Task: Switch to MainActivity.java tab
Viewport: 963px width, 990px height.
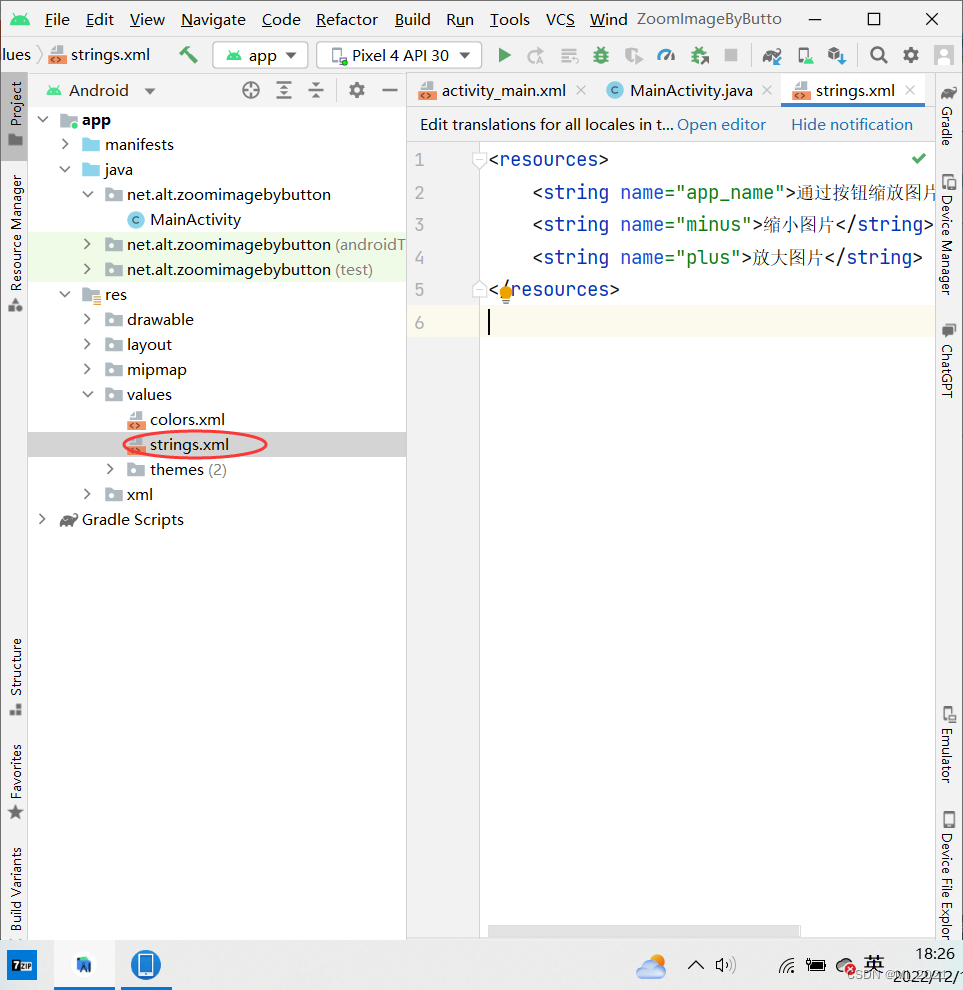Action: (691, 91)
